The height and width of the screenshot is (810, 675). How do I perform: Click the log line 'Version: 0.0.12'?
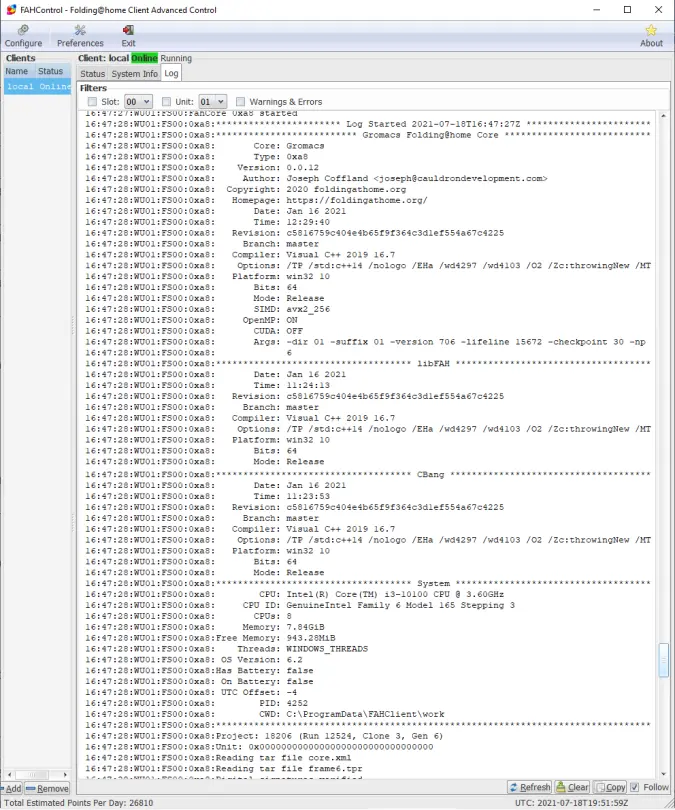[202, 167]
